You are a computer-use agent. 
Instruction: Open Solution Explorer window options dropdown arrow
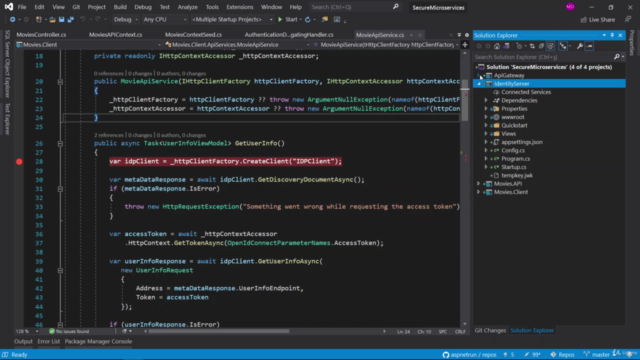(x=604, y=36)
